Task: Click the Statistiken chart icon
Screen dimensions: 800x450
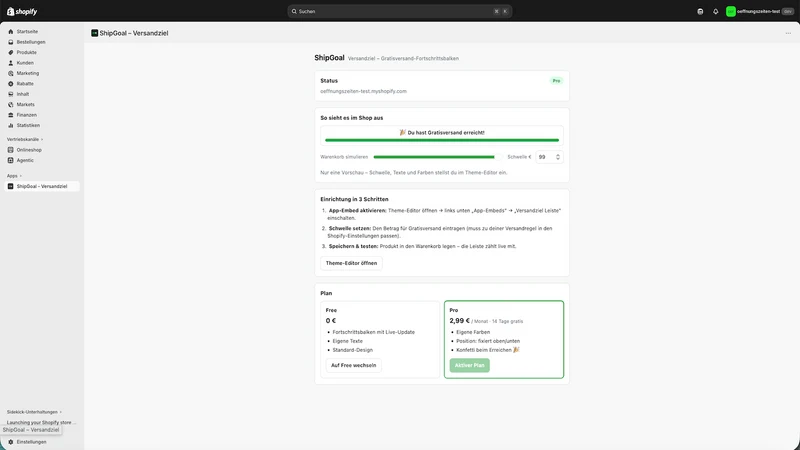Action: 11,126
